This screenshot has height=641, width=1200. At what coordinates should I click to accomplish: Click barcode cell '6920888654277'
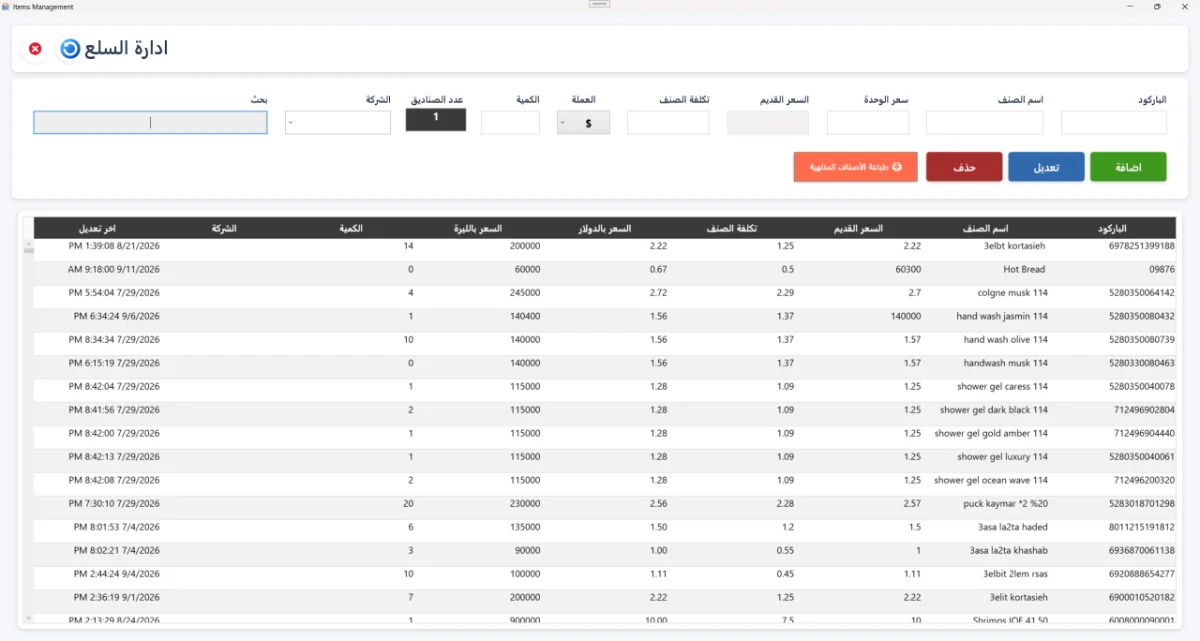1143,574
